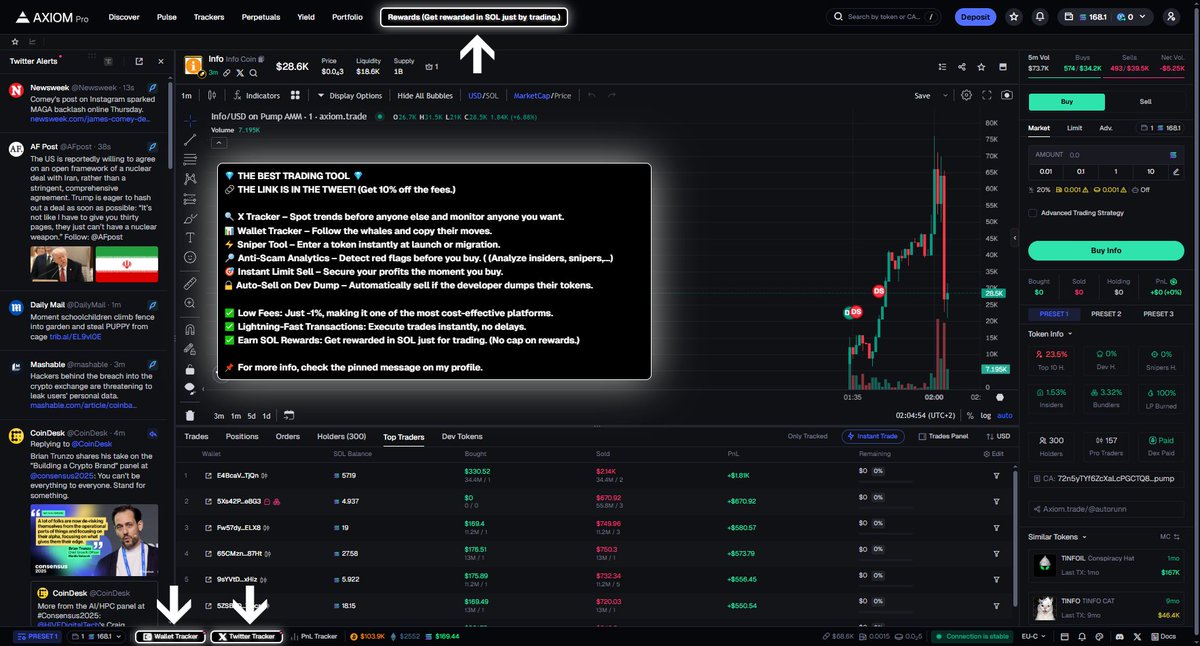Image resolution: width=1200 pixels, height=646 pixels.
Task: Change candle chart type icon
Action: tap(212, 96)
